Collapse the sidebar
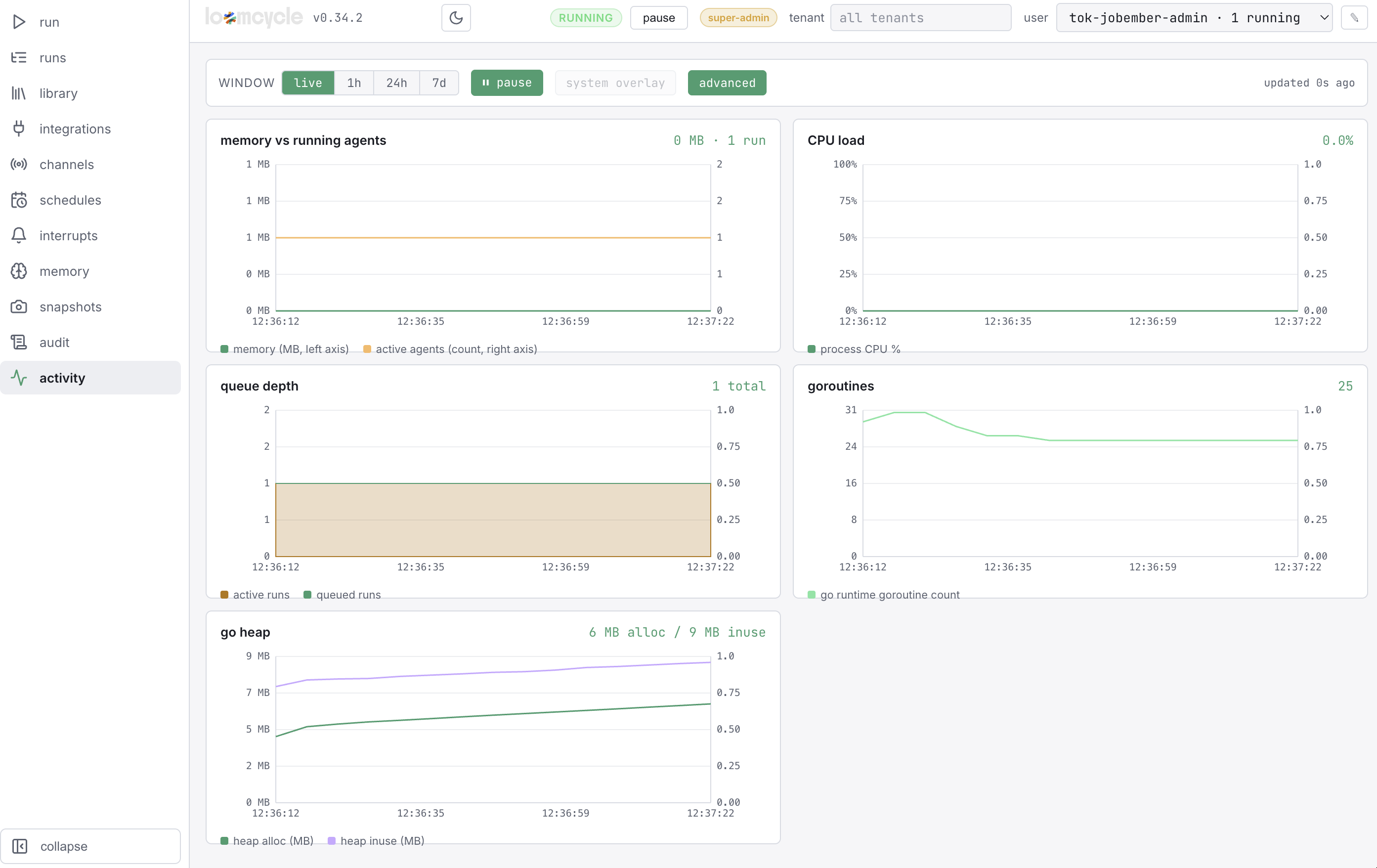Image resolution: width=1377 pixels, height=868 pixels. (90, 846)
